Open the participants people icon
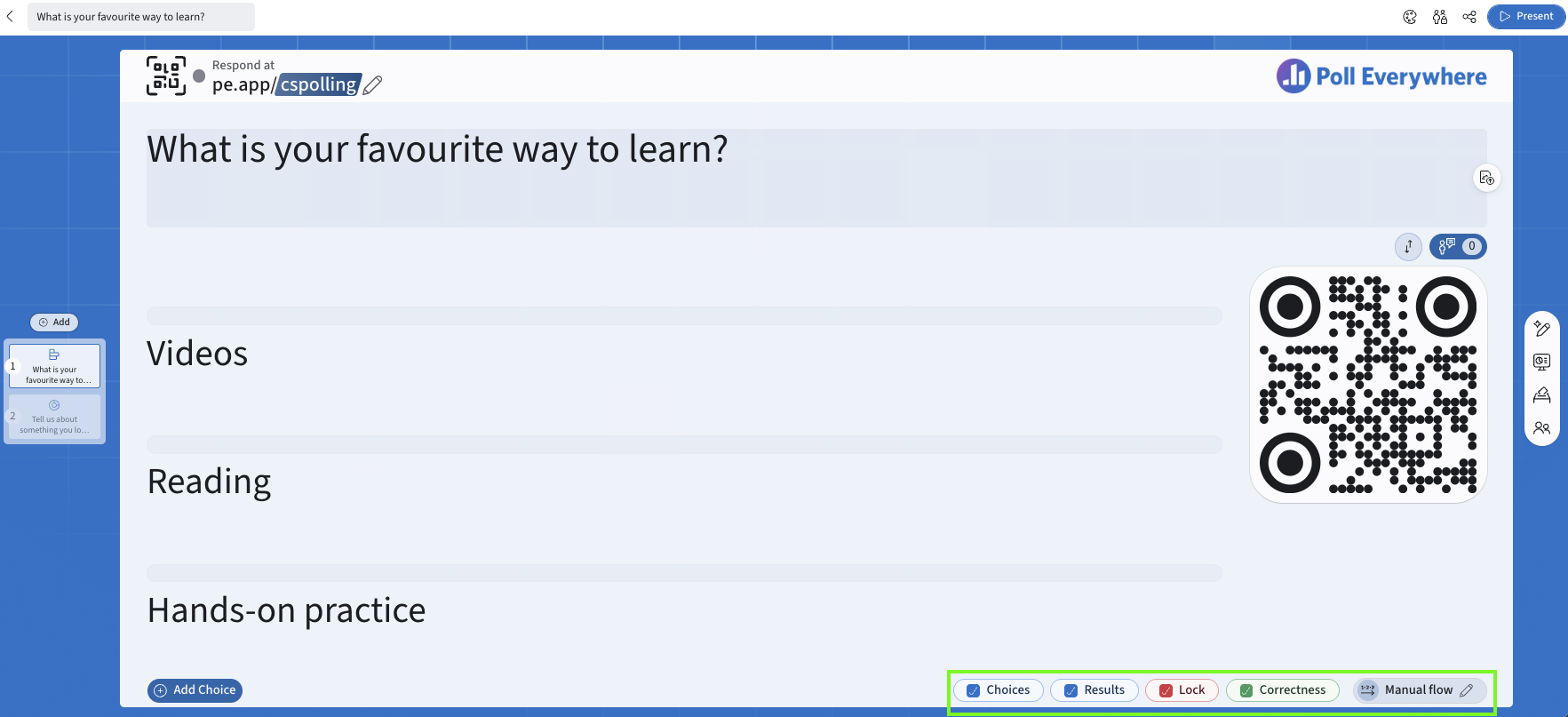Image resolution: width=1568 pixels, height=717 pixels. tap(1542, 428)
